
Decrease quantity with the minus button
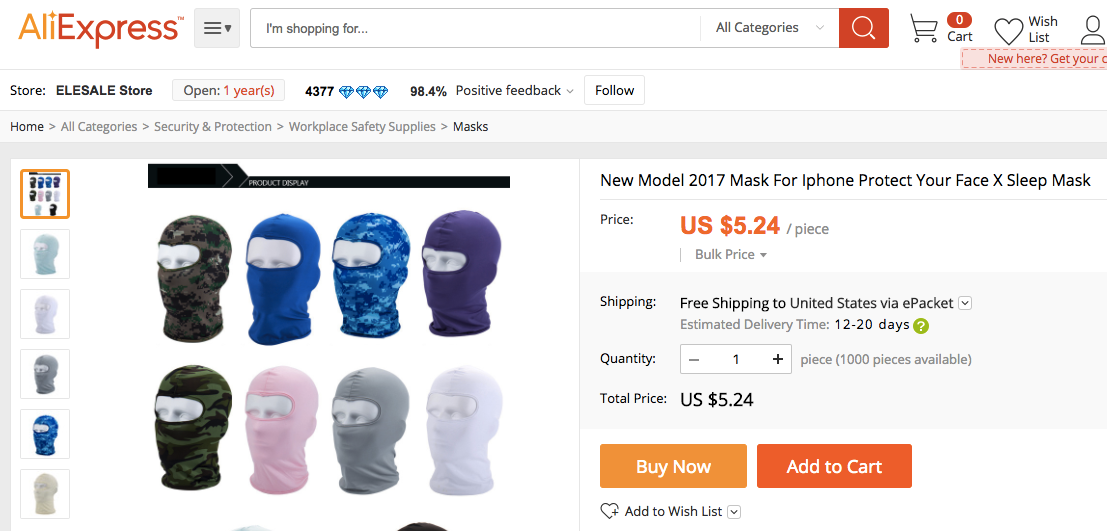pyautogui.click(x=694, y=359)
